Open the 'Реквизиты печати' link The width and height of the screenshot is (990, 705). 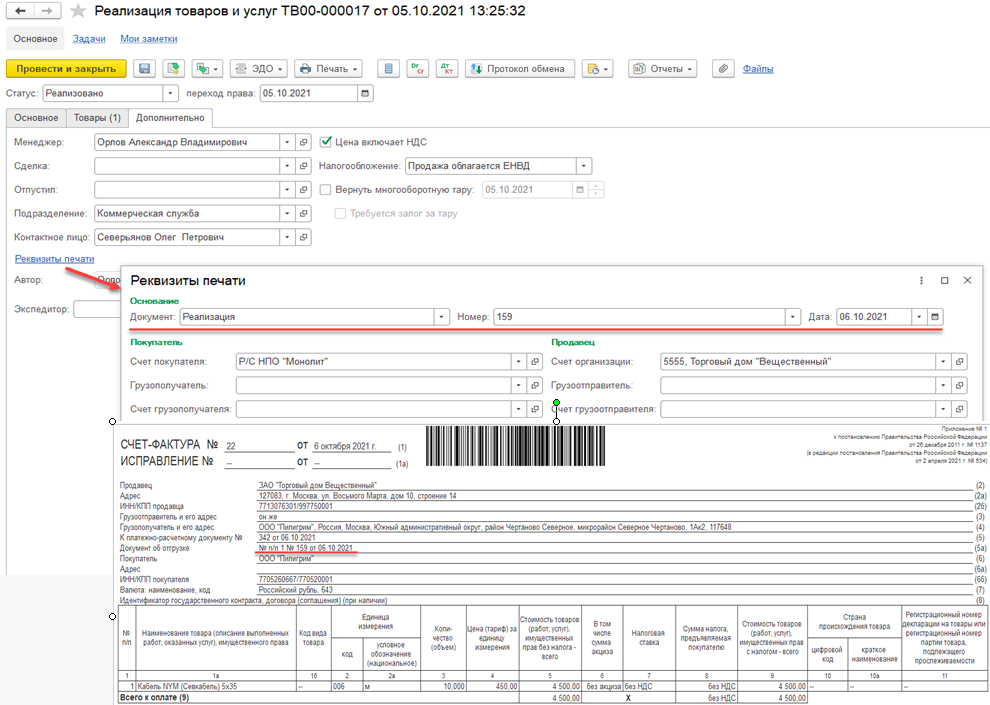(x=54, y=259)
